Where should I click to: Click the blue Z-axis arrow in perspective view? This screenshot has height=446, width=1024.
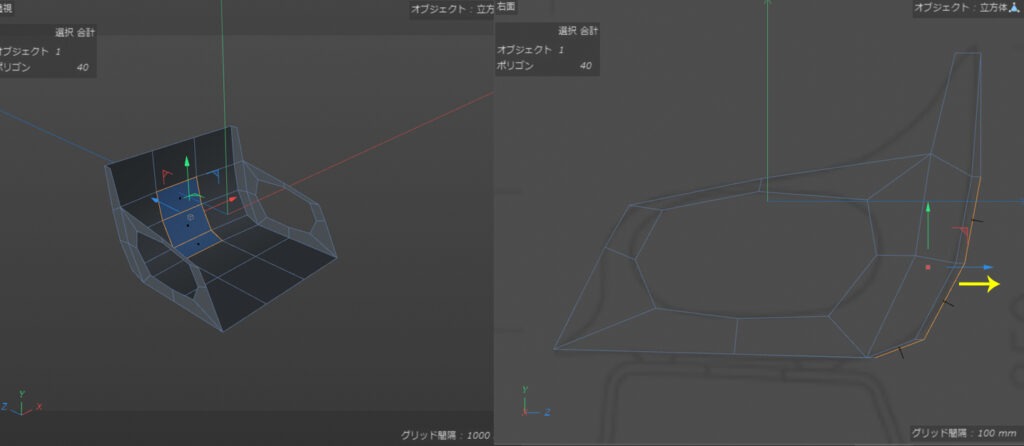157,202
